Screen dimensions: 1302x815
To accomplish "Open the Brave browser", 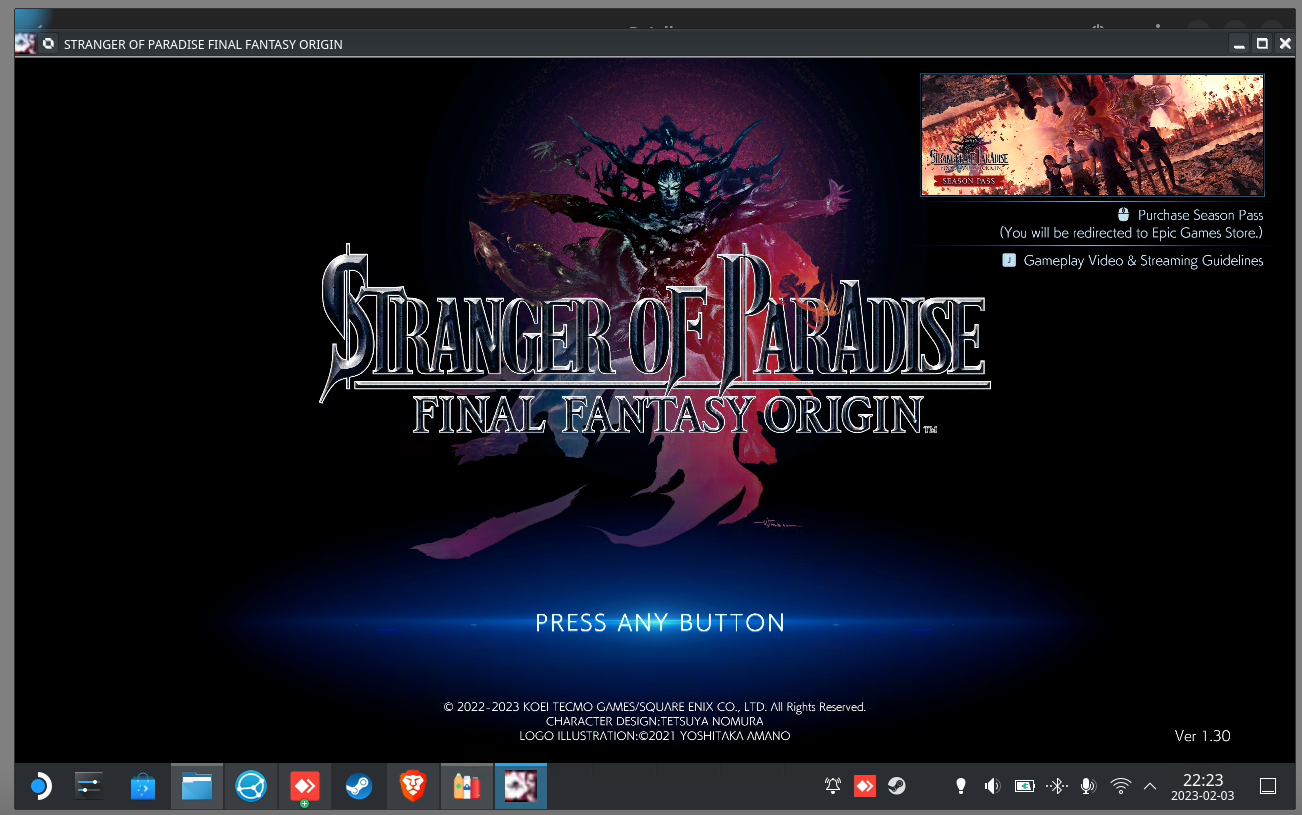I will [x=413, y=787].
